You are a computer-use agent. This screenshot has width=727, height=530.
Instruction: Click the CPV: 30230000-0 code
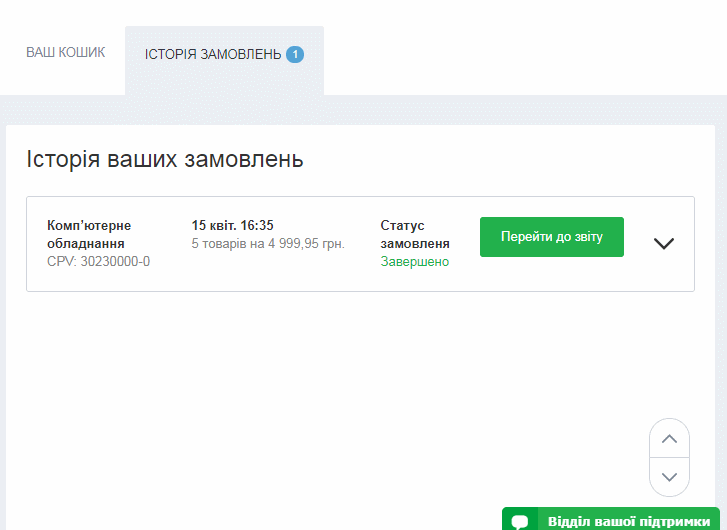pos(98,262)
